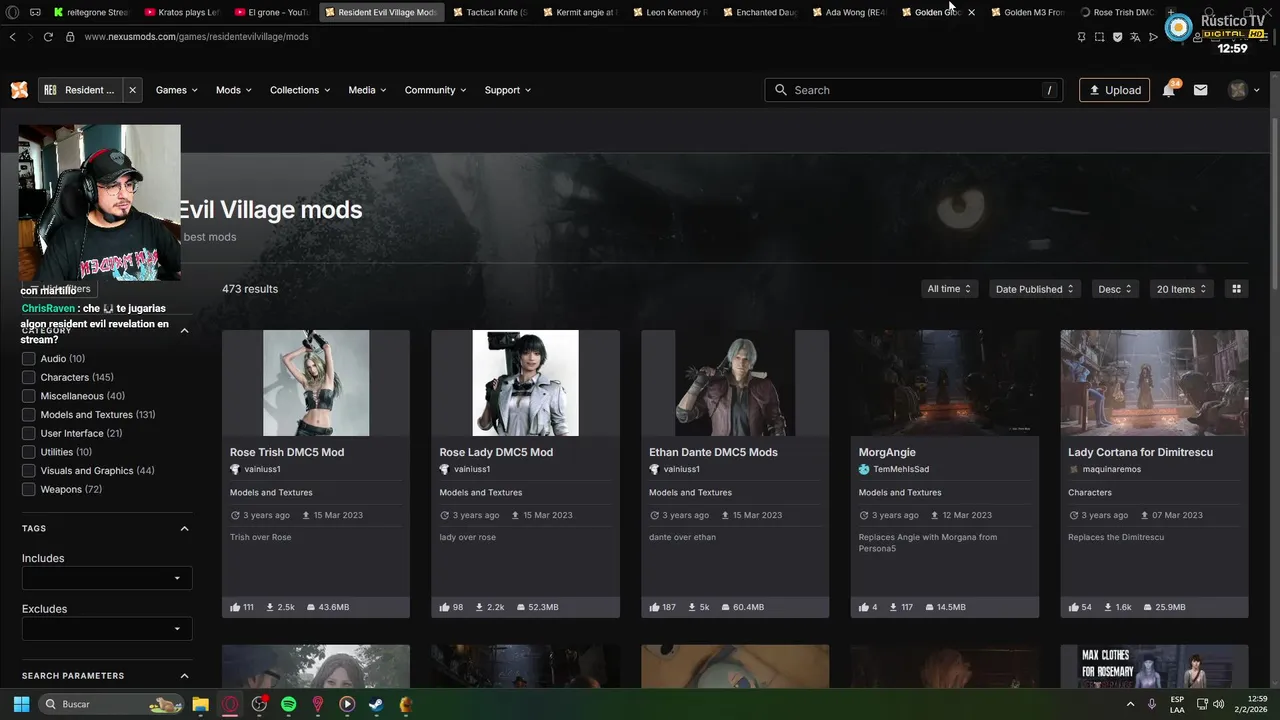This screenshot has height=720, width=1280.
Task: Click vainiuss1 author avatar on Rose Lady card
Action: pos(444,469)
